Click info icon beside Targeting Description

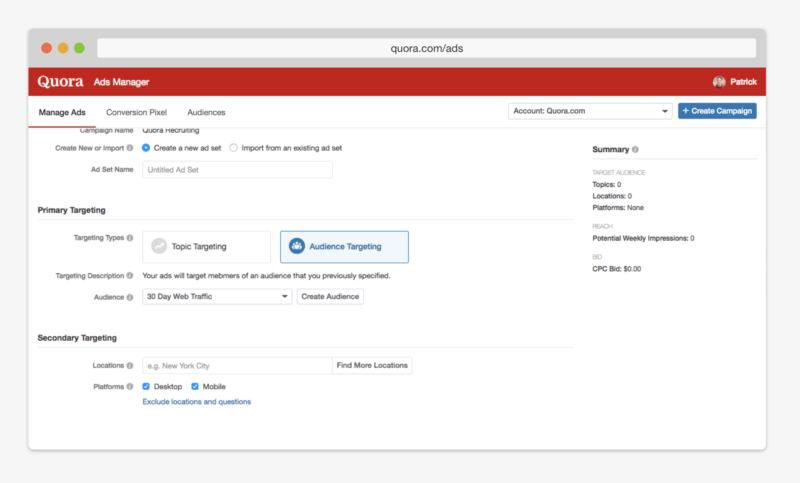130,275
